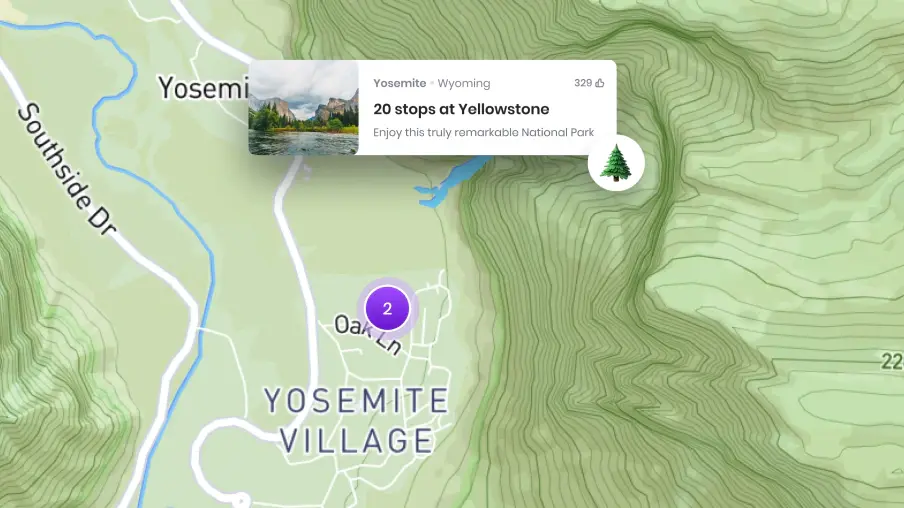The width and height of the screenshot is (904, 508).
Task: Select the 'Yosemite' location tag in card
Action: pos(400,83)
